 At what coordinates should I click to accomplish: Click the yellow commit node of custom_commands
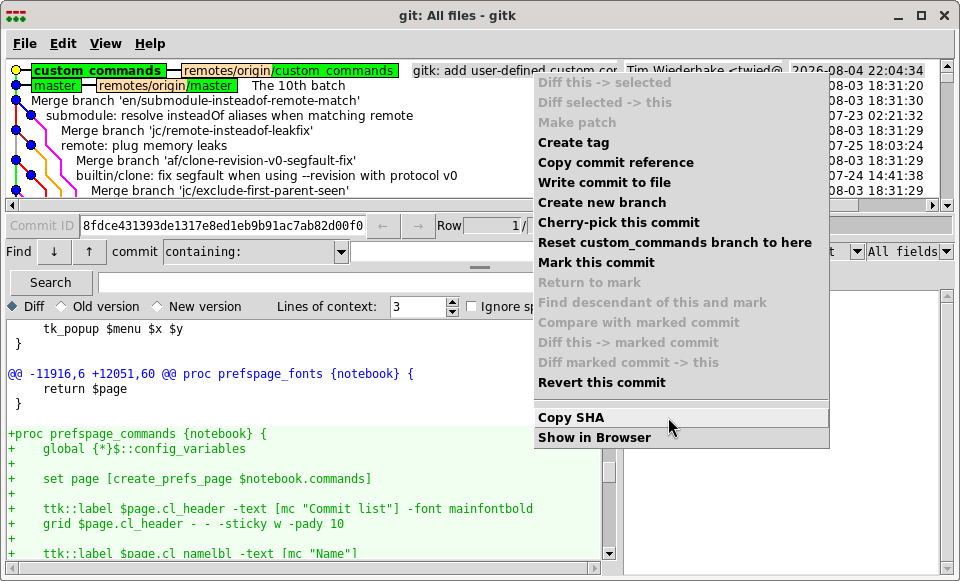[16, 70]
